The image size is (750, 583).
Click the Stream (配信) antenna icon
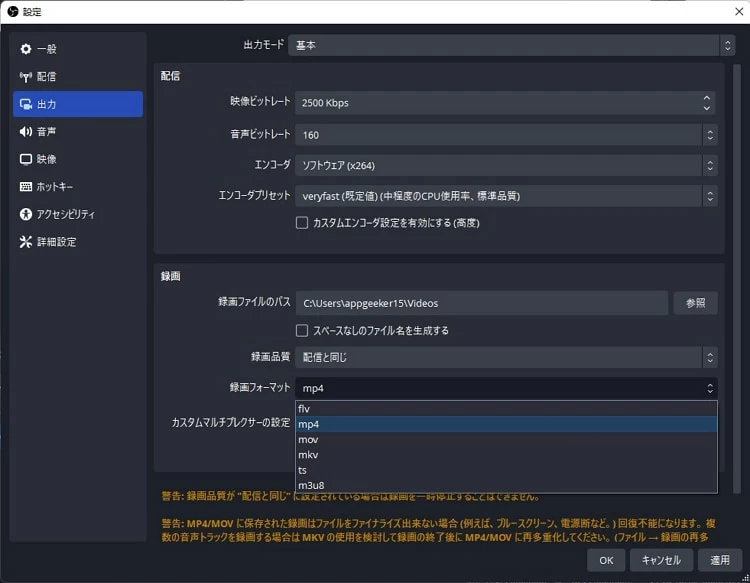(26, 77)
